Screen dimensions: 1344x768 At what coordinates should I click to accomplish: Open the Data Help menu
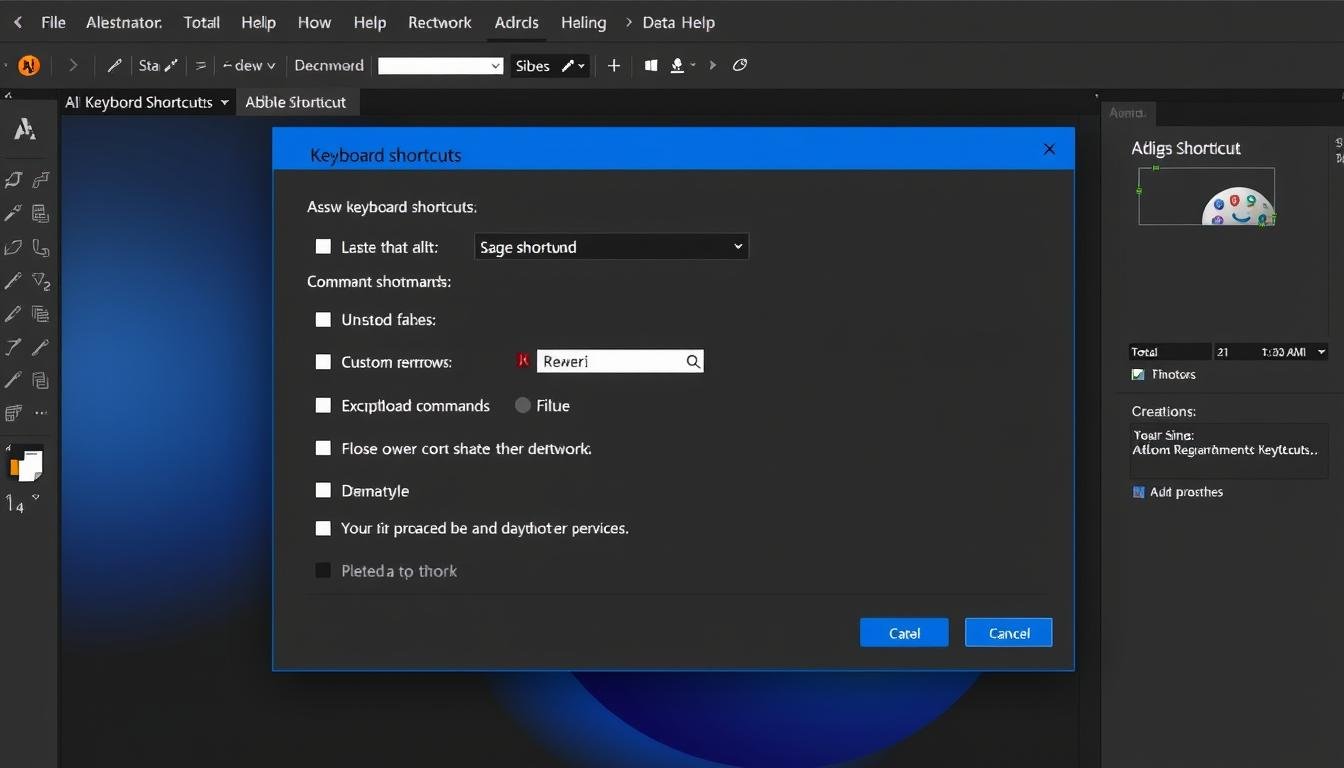pyautogui.click(x=678, y=22)
